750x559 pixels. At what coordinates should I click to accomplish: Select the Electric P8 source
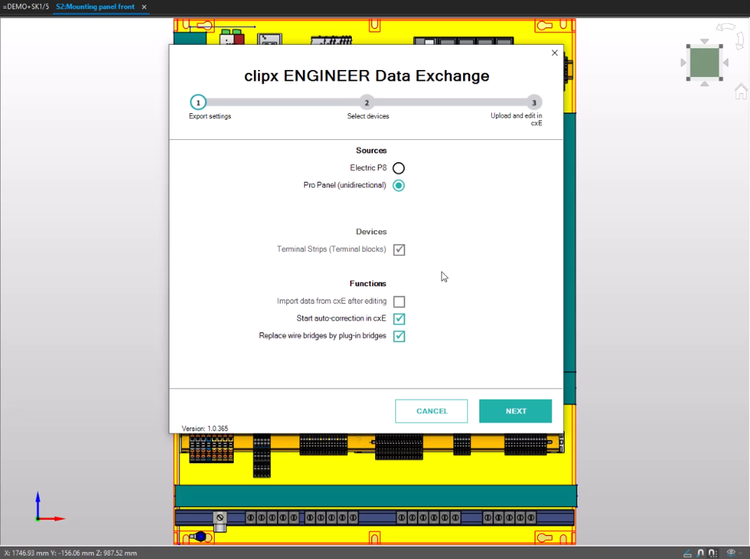398,168
